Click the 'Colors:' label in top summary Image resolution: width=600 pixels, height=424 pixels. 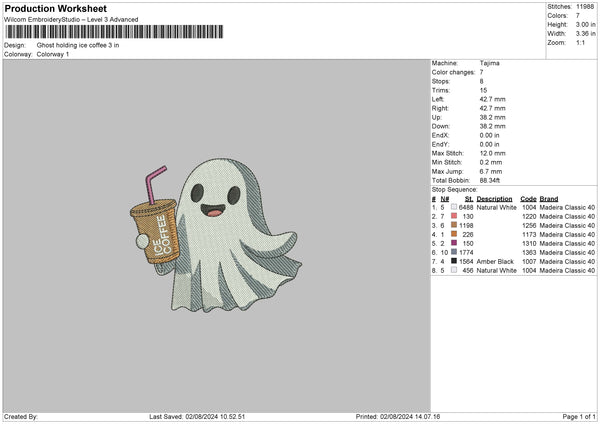coord(557,16)
